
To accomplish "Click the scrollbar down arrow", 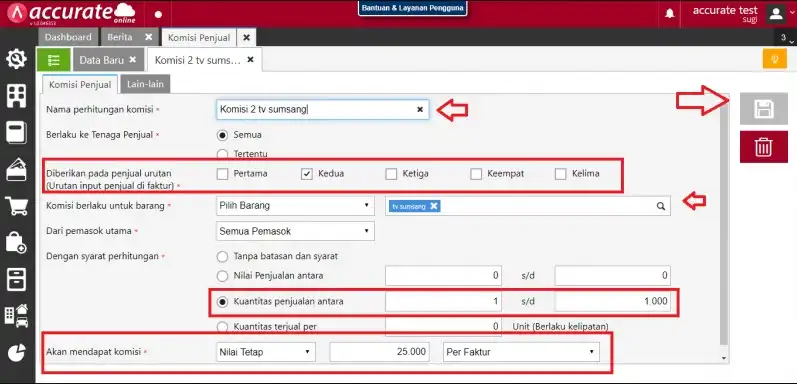I will (724, 359).
